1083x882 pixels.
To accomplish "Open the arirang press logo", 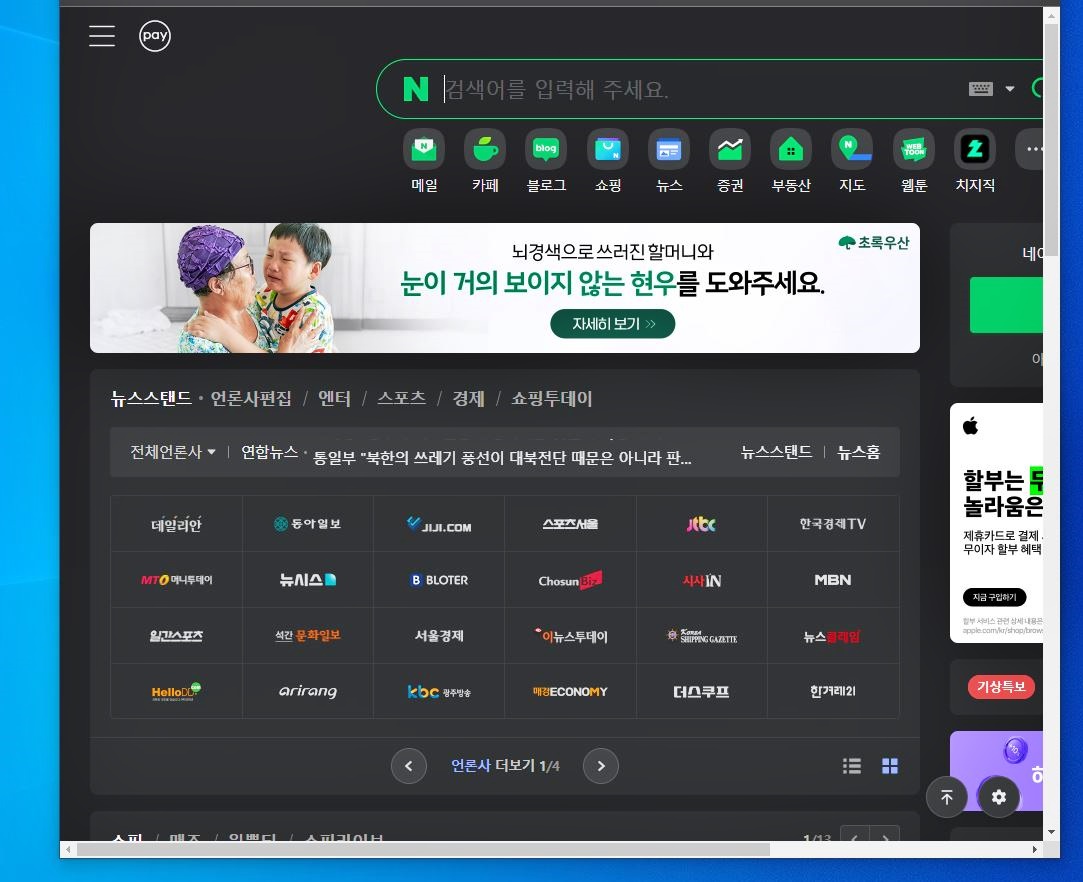I will tap(307, 691).
